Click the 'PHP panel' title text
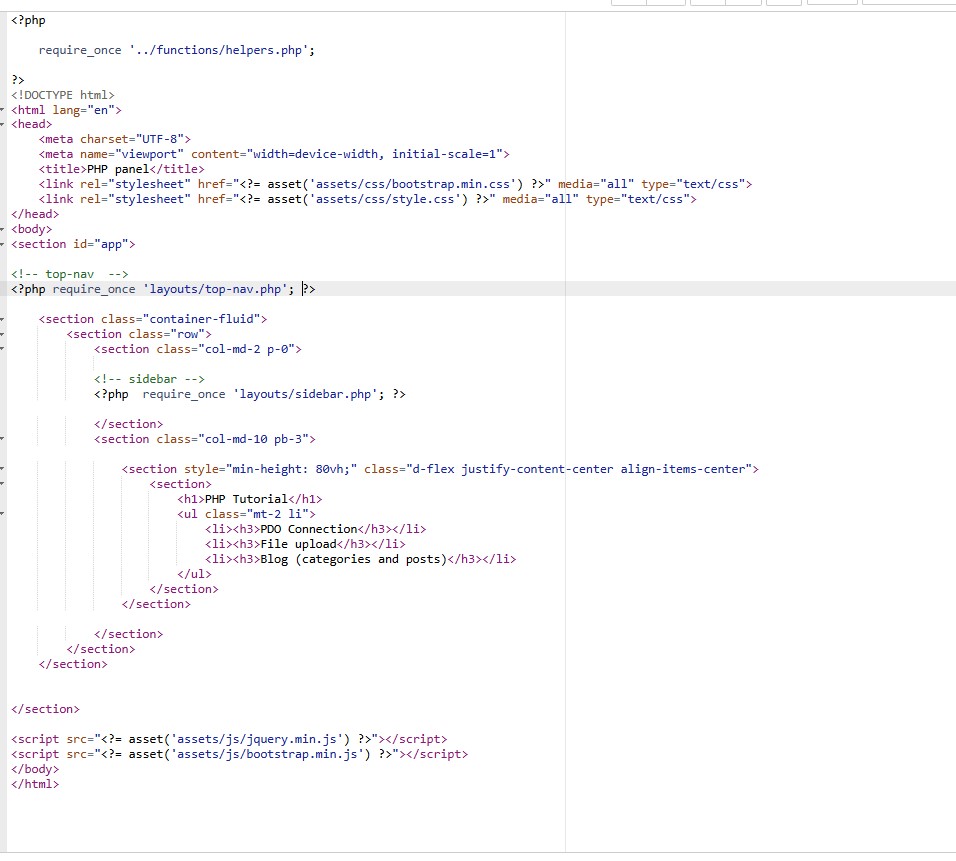956x861 pixels. 118,170
